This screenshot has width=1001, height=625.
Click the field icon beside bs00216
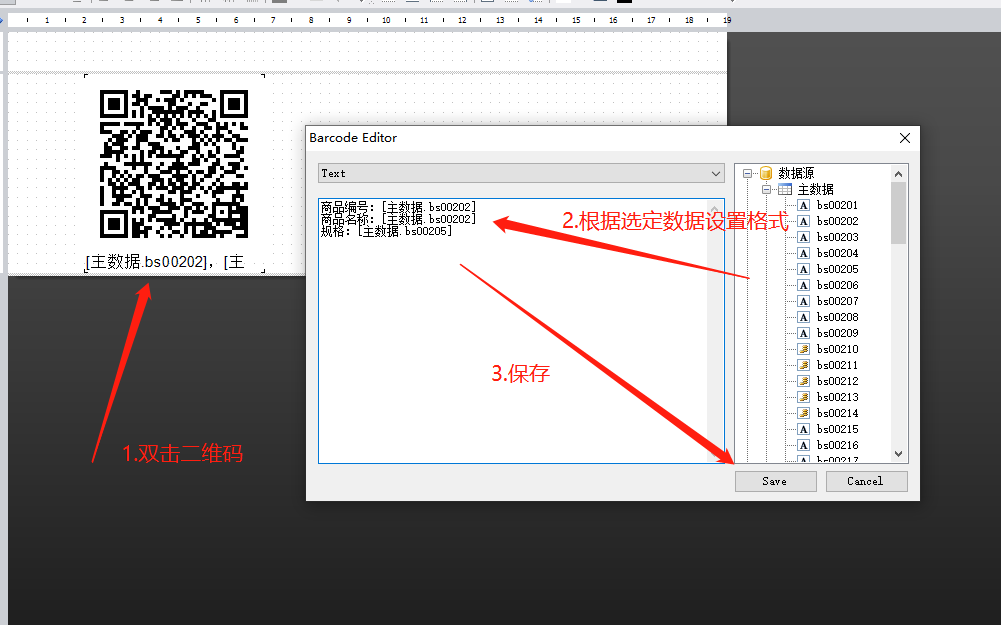(x=804, y=444)
